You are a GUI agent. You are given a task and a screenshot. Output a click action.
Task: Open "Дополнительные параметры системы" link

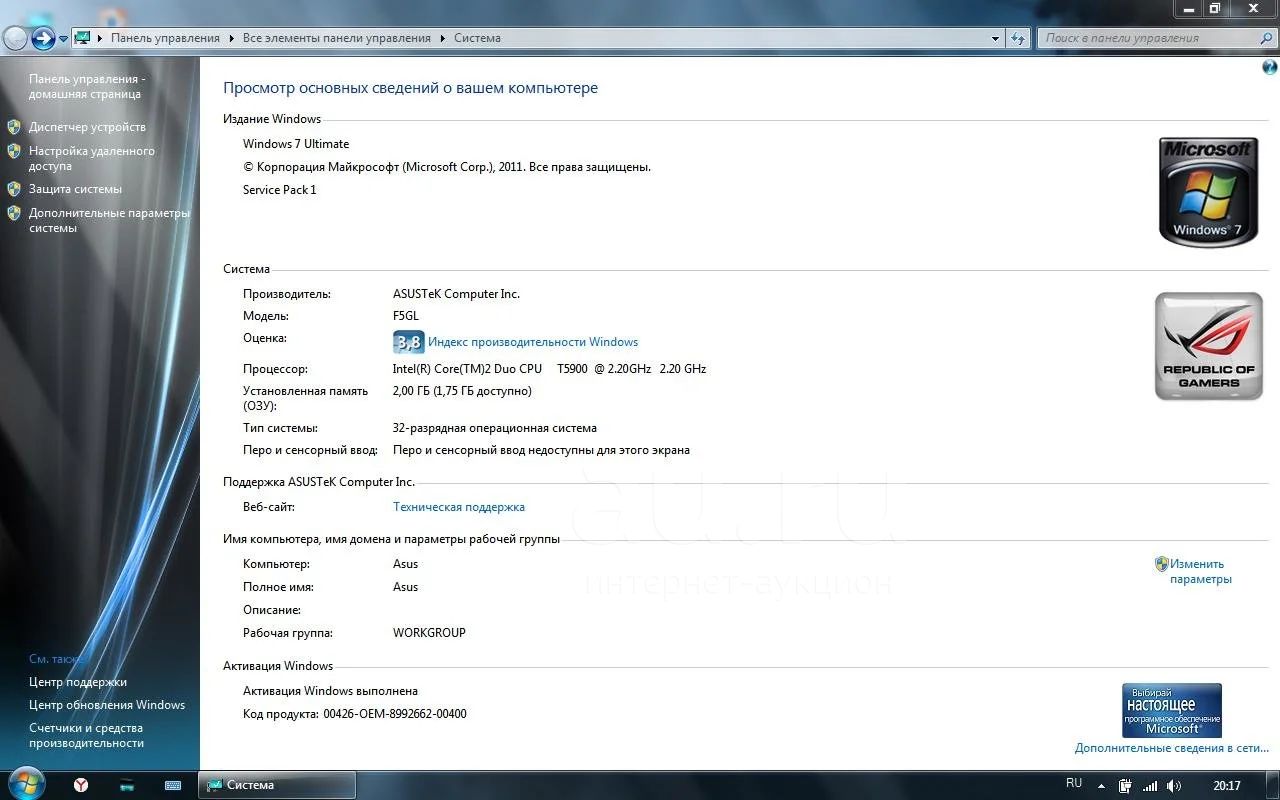click(109, 220)
